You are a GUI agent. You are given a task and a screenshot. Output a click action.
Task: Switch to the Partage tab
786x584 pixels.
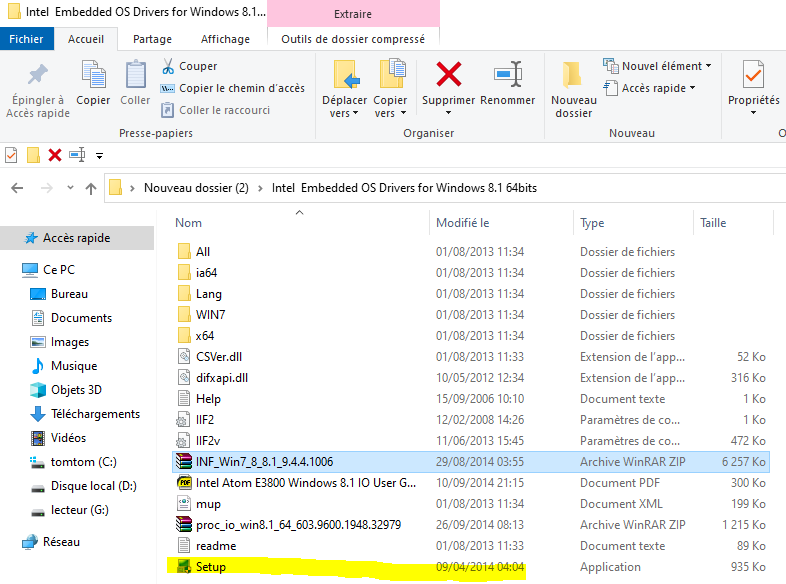[x=152, y=39]
